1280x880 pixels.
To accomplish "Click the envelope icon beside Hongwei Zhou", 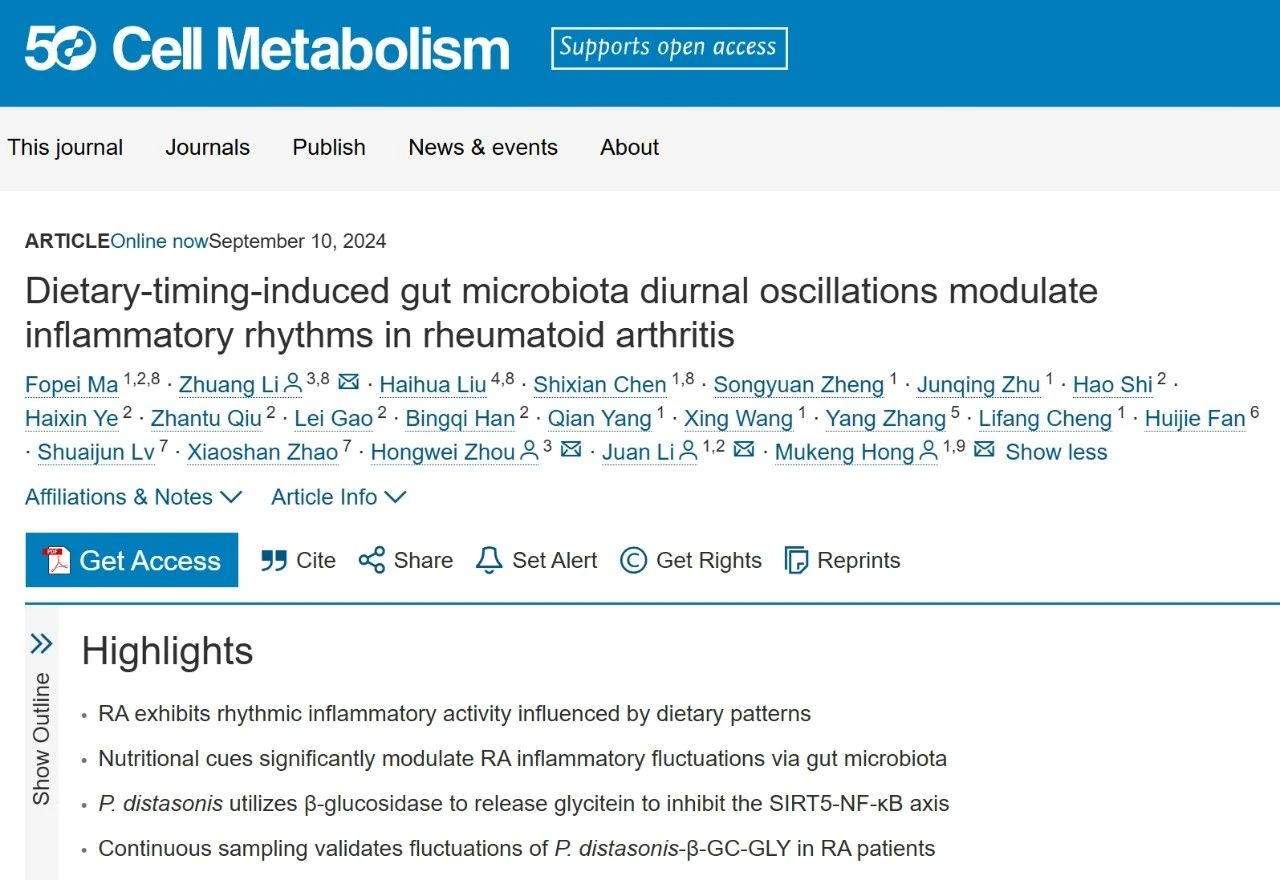I will (x=571, y=450).
